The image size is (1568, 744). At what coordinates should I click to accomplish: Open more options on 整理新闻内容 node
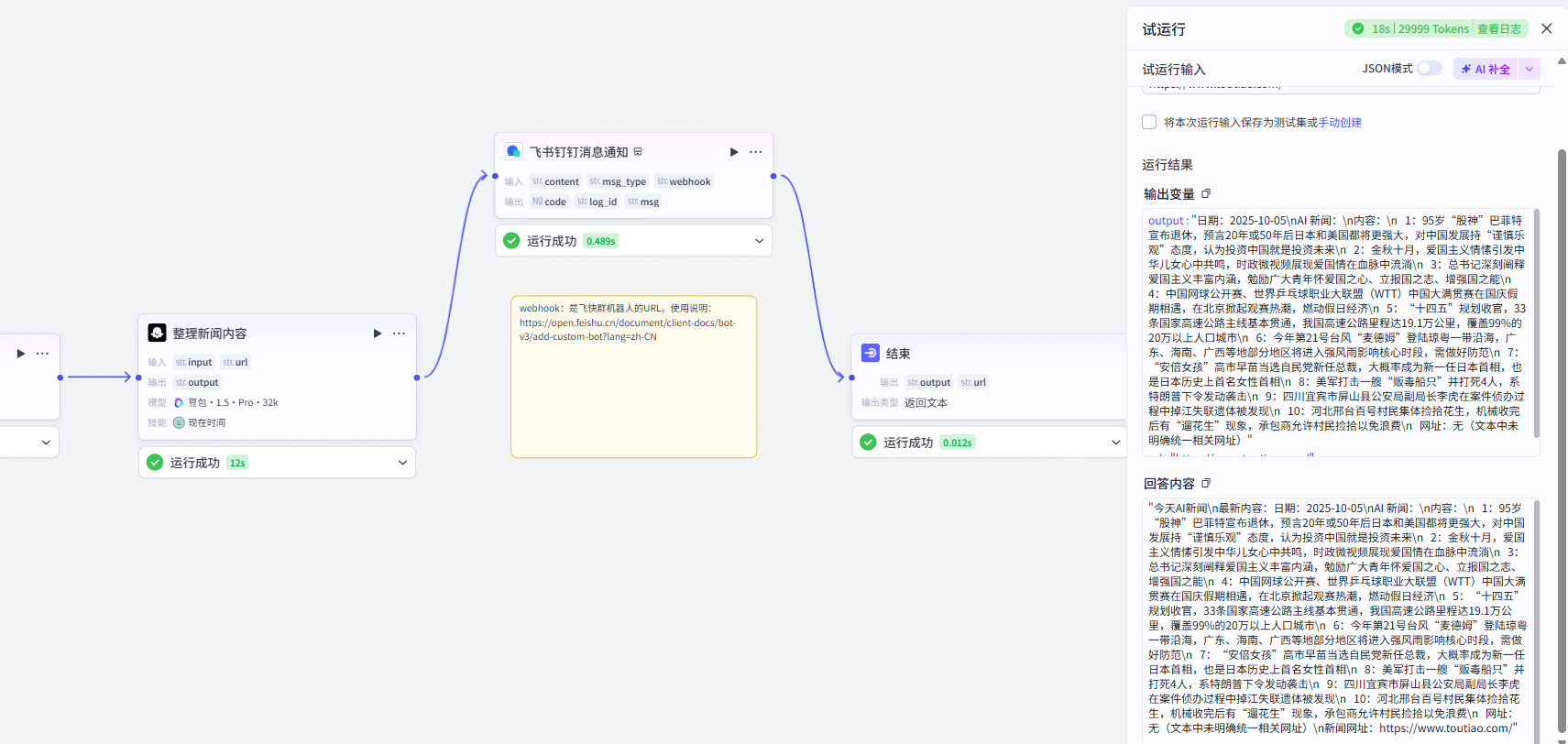click(399, 334)
